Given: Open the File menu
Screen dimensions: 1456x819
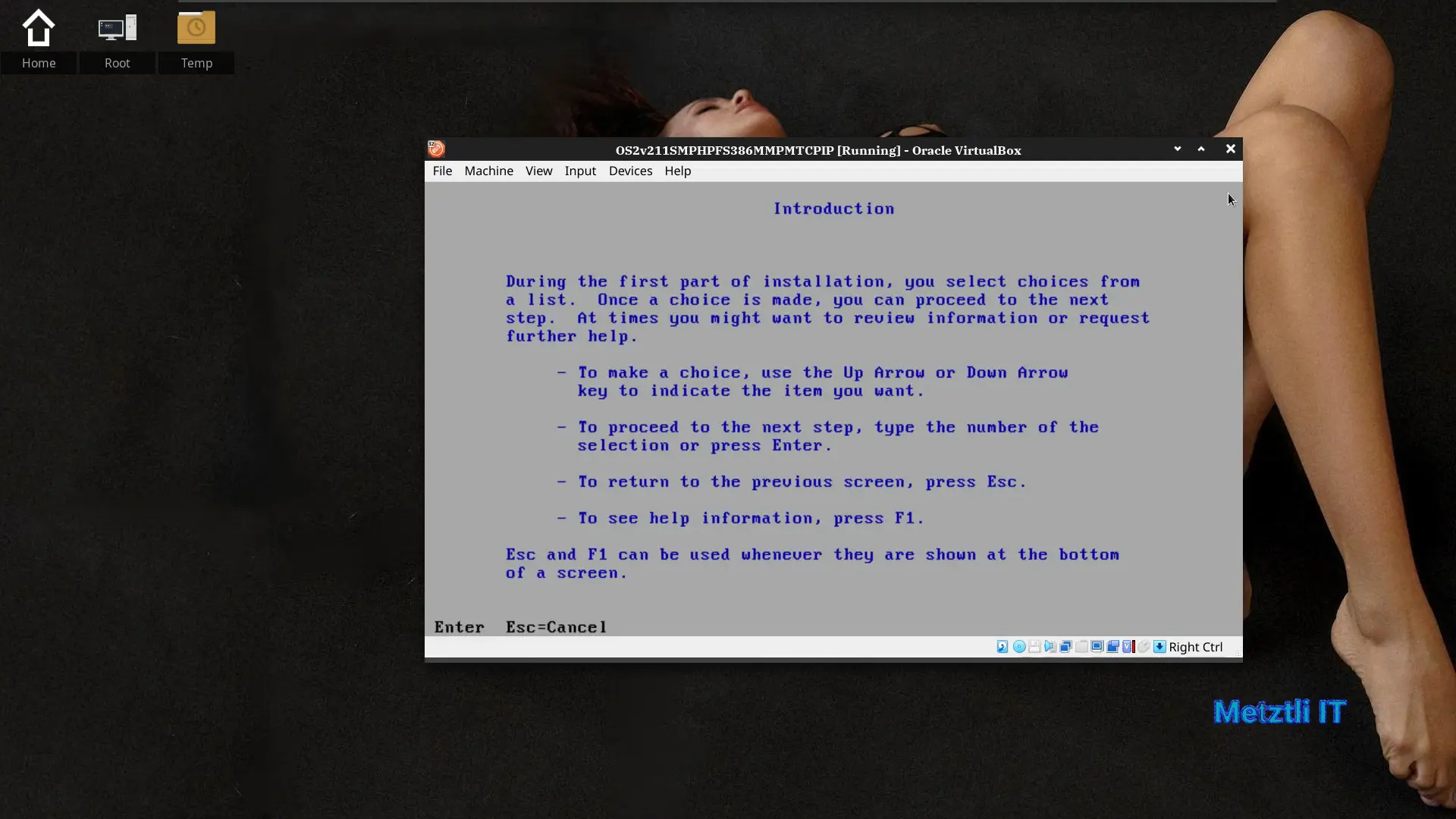Looking at the screenshot, I should pos(442,171).
